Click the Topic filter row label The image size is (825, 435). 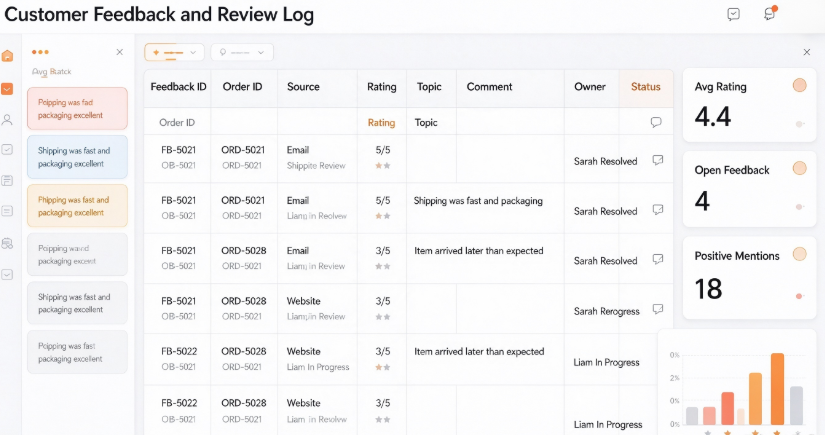[426, 123]
